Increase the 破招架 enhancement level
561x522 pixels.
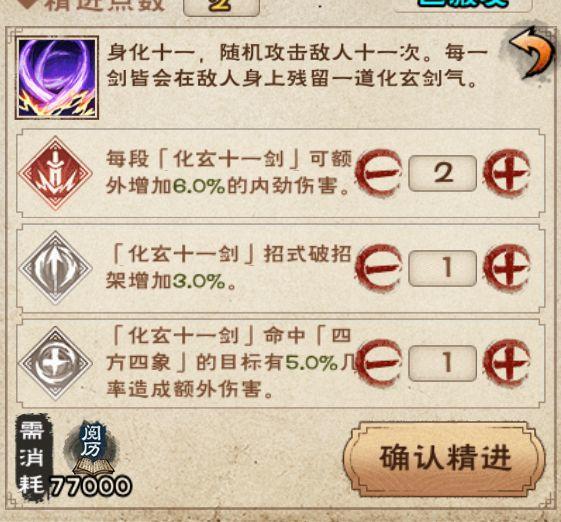(x=507, y=268)
